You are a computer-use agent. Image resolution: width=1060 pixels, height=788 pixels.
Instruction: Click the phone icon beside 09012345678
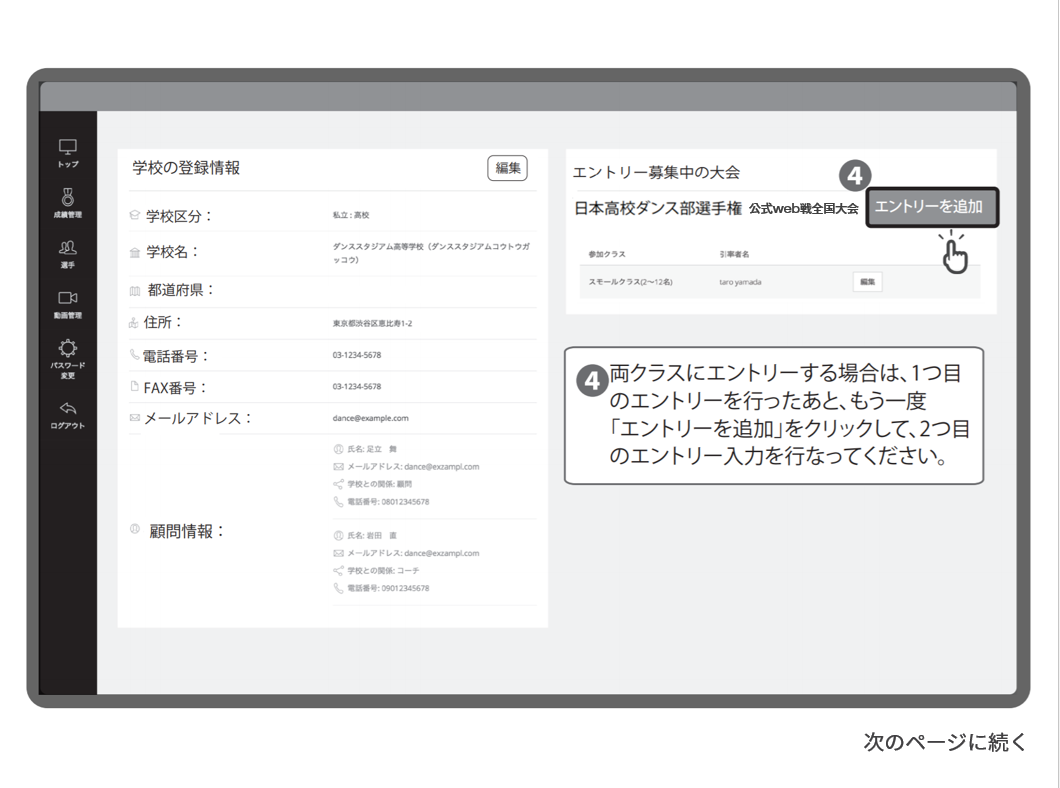click(339, 588)
